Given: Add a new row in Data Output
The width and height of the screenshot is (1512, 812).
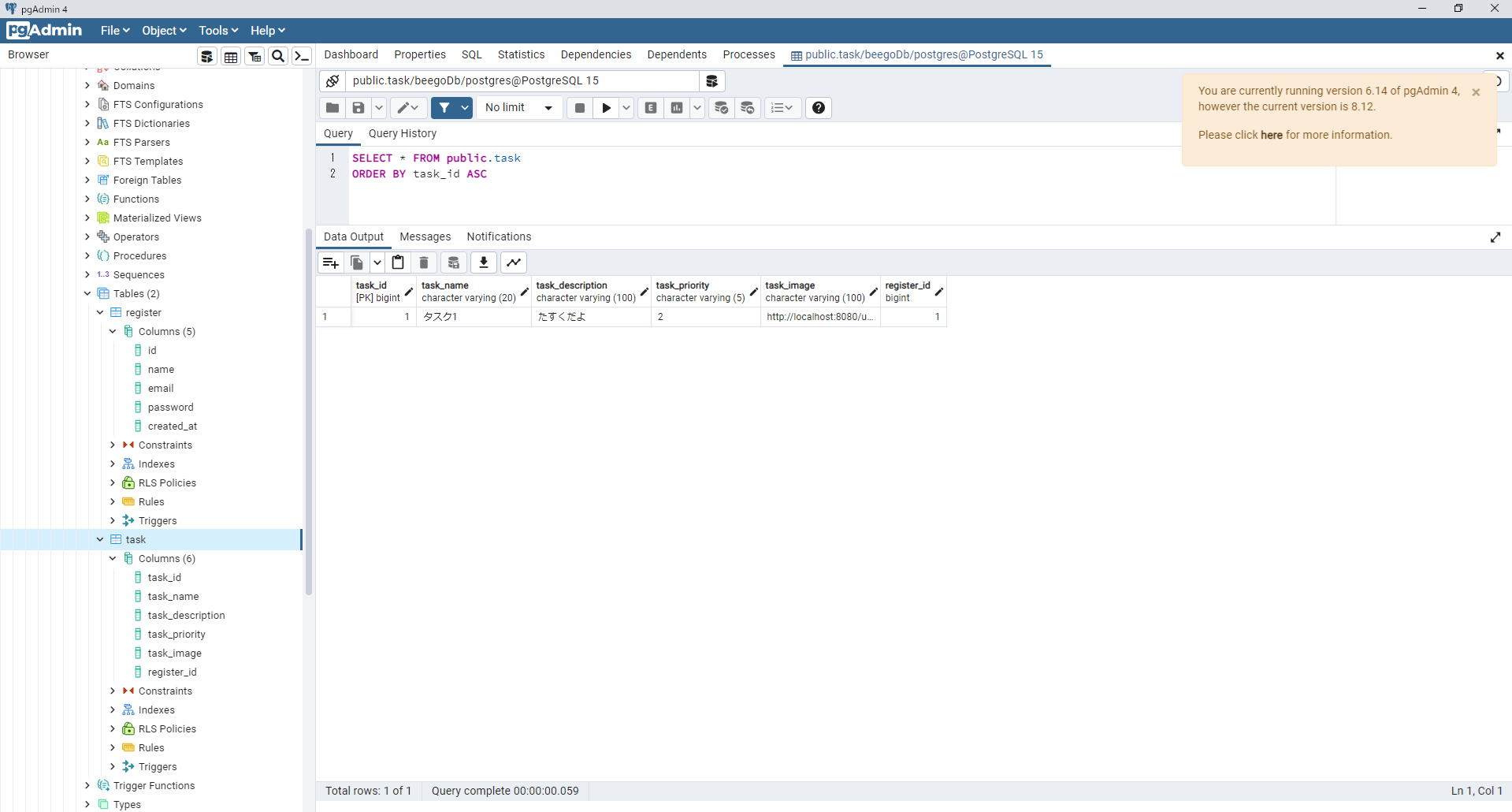Looking at the screenshot, I should [x=331, y=263].
